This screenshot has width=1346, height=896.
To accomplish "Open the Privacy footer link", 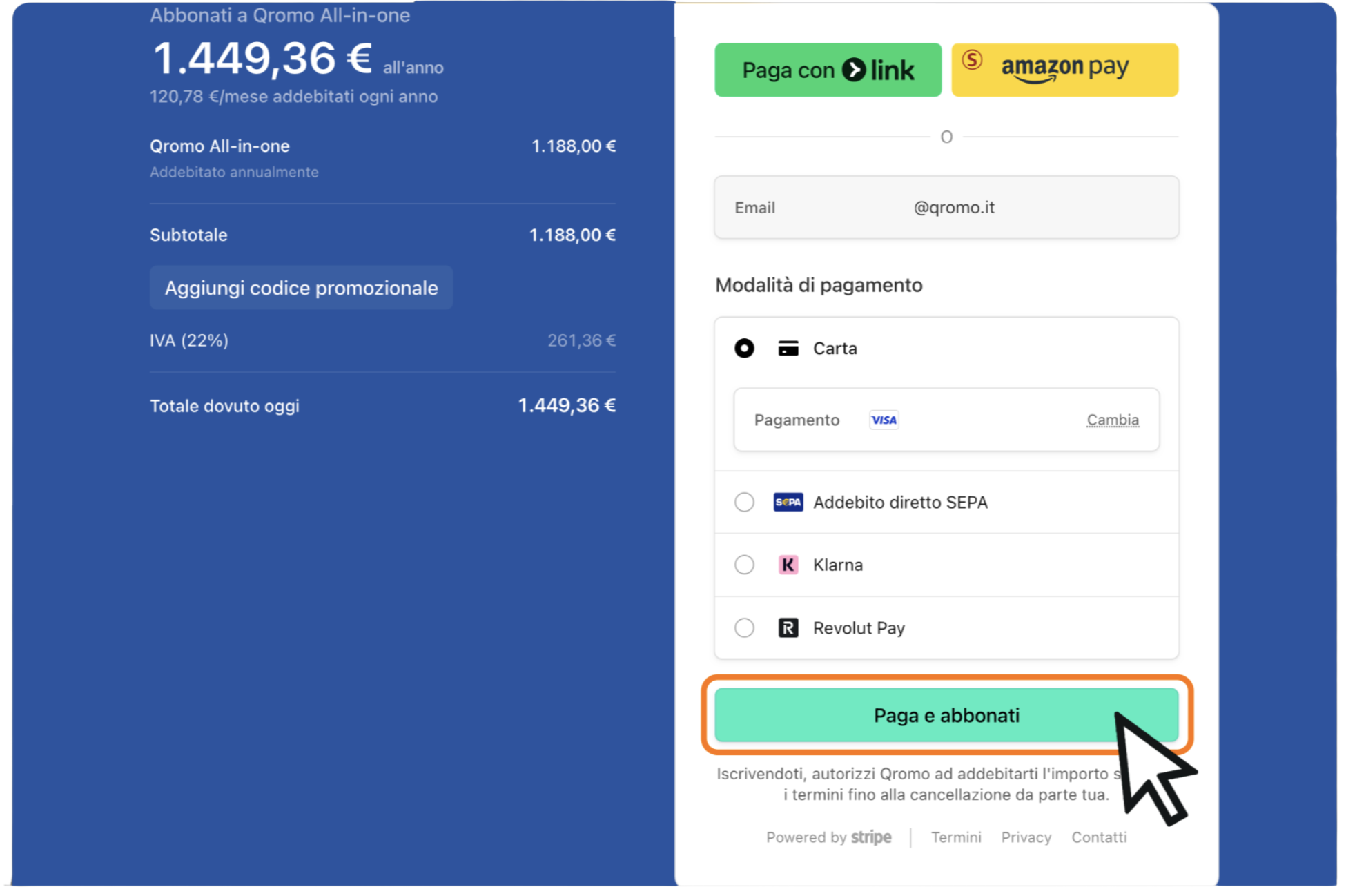I will (1026, 837).
